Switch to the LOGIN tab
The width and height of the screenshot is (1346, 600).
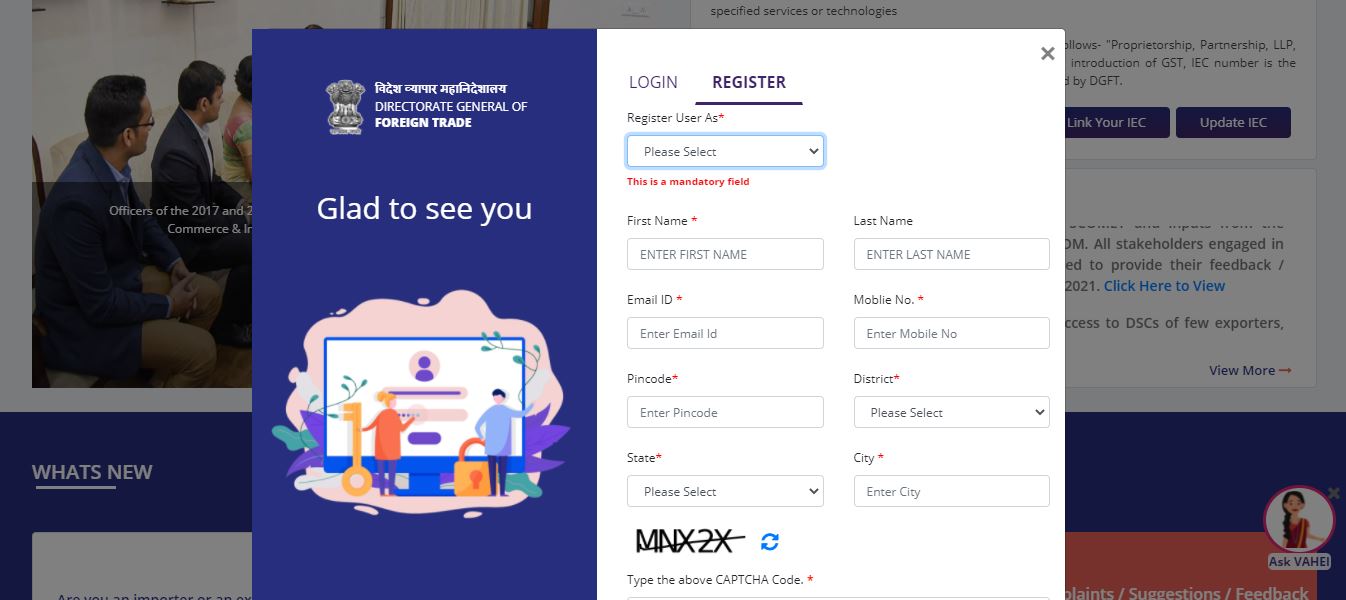(653, 82)
